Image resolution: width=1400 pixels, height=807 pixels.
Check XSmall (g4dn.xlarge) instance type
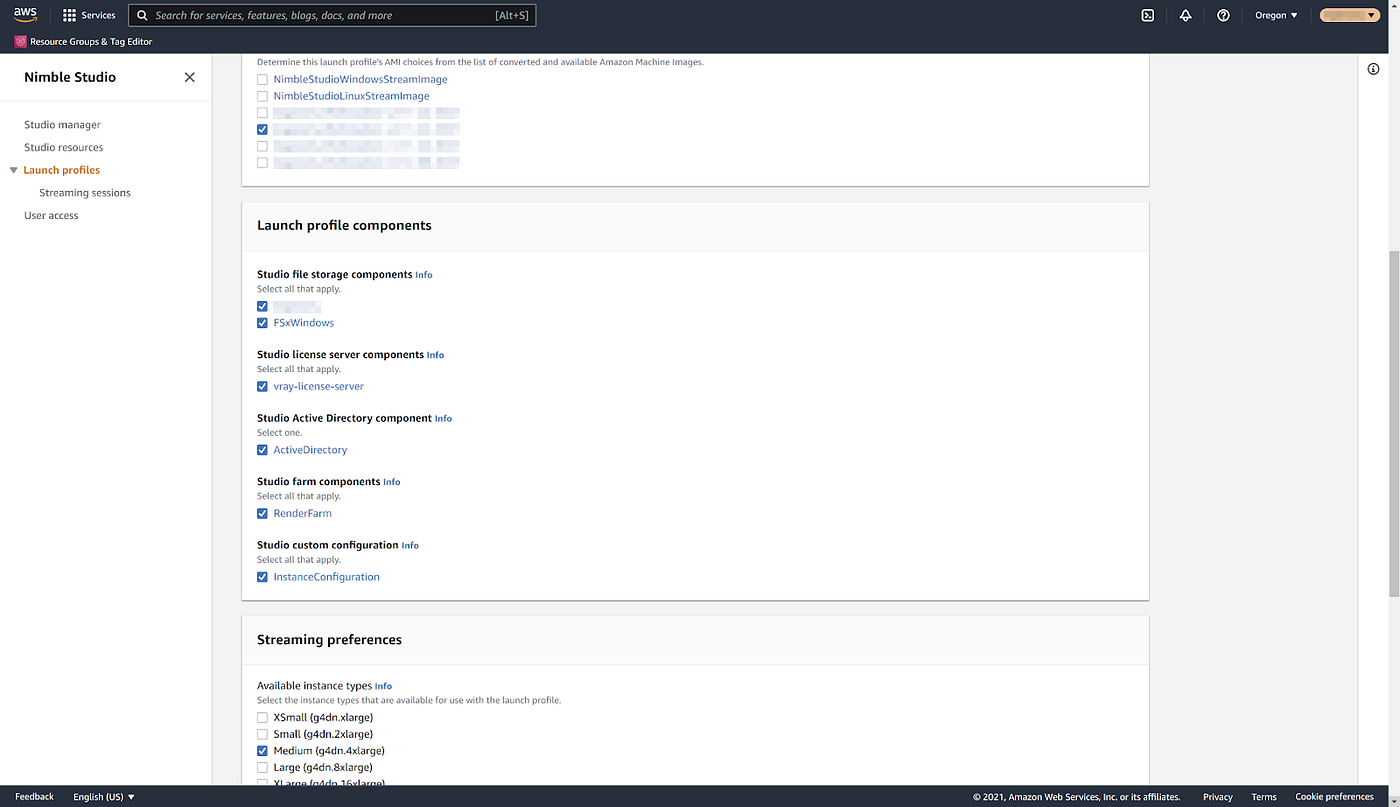[262, 717]
